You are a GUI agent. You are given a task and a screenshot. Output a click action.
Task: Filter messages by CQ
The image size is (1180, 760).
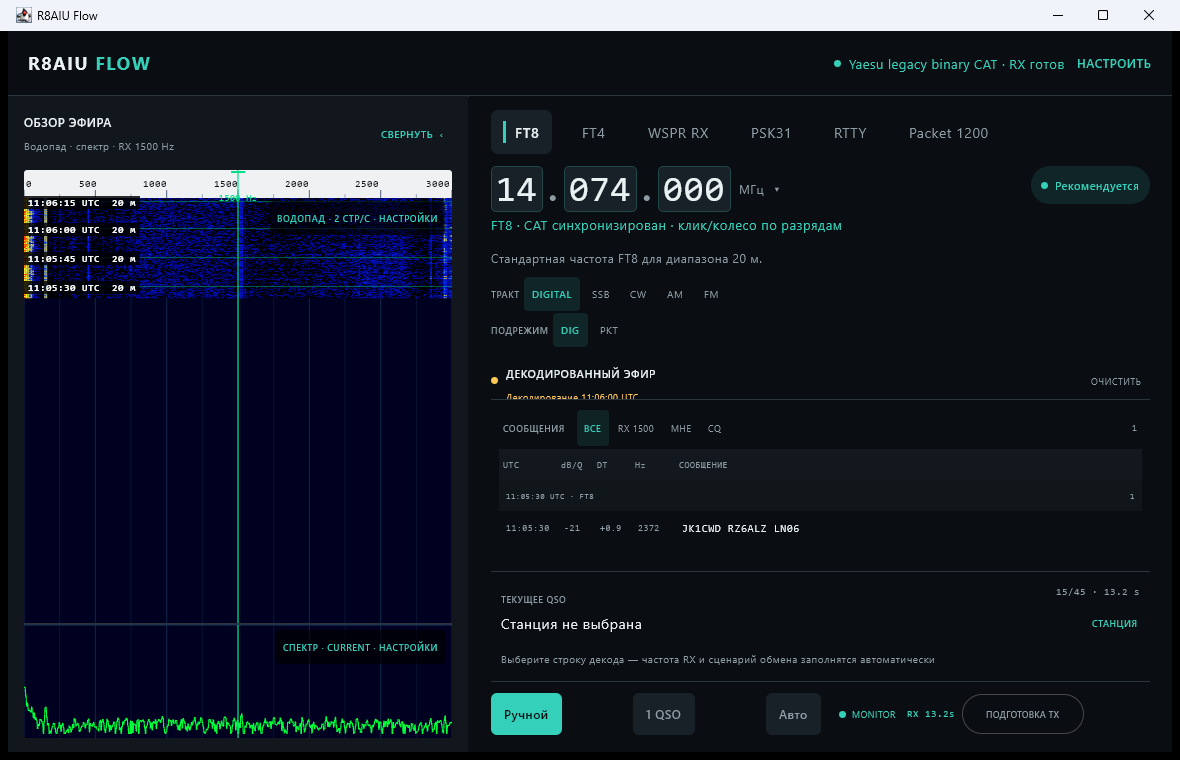pyautogui.click(x=714, y=428)
